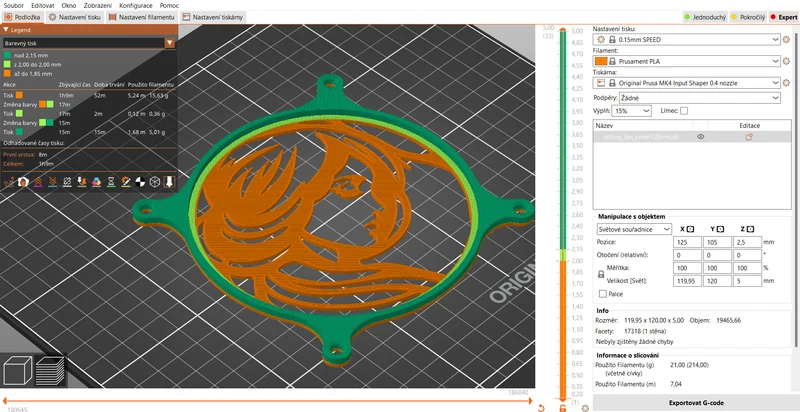
Task: Switch to Podložka tab
Action: coord(22,17)
